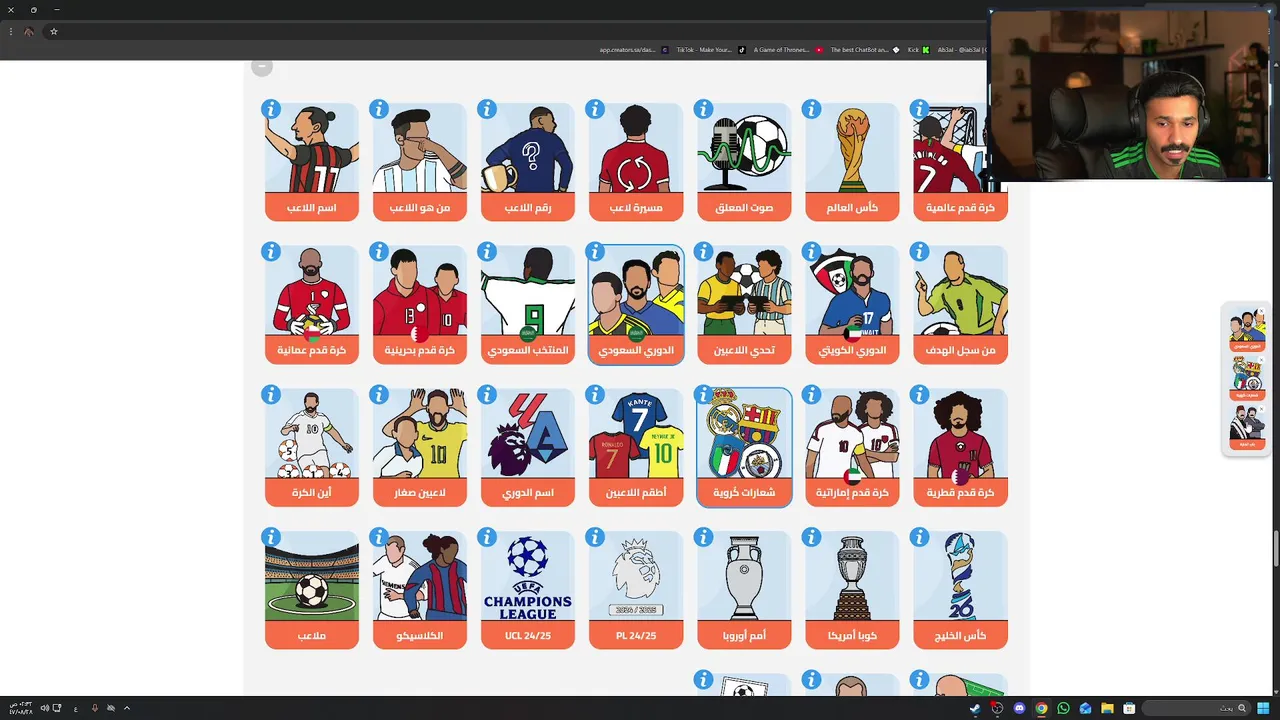Pick the الكلاسيكو category card
This screenshot has height=720, width=1280.
point(420,591)
